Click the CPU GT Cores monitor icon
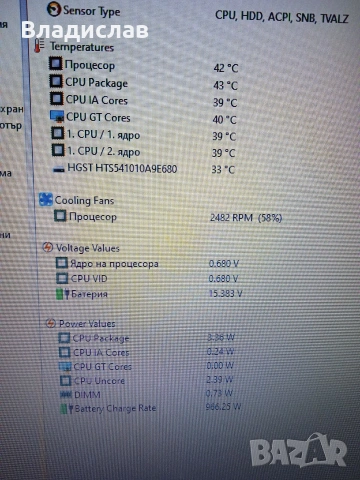 (57, 116)
